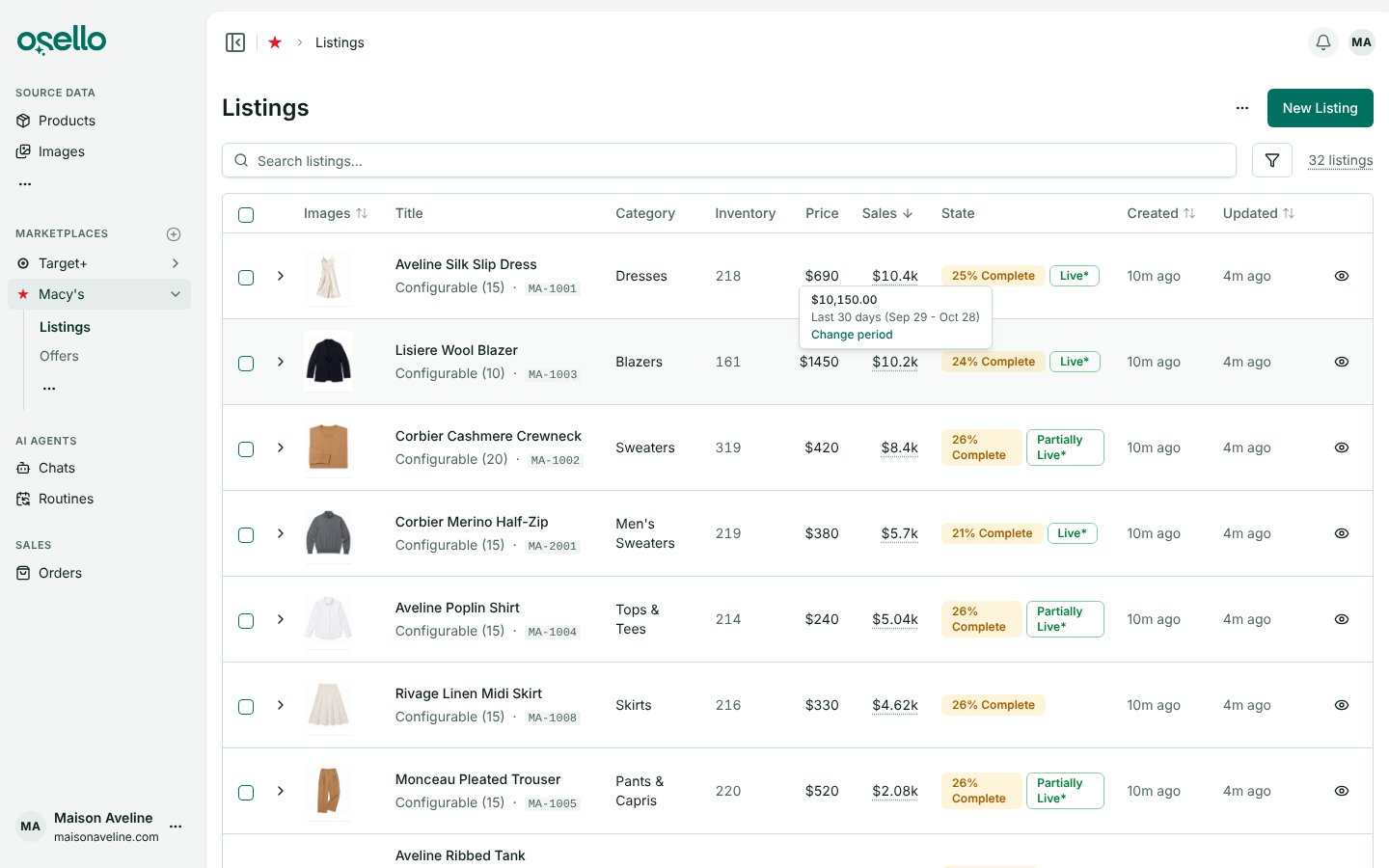The image size is (1389, 868).
Task: Collapse the Macy's marketplace chevron
Action: [x=176, y=294]
